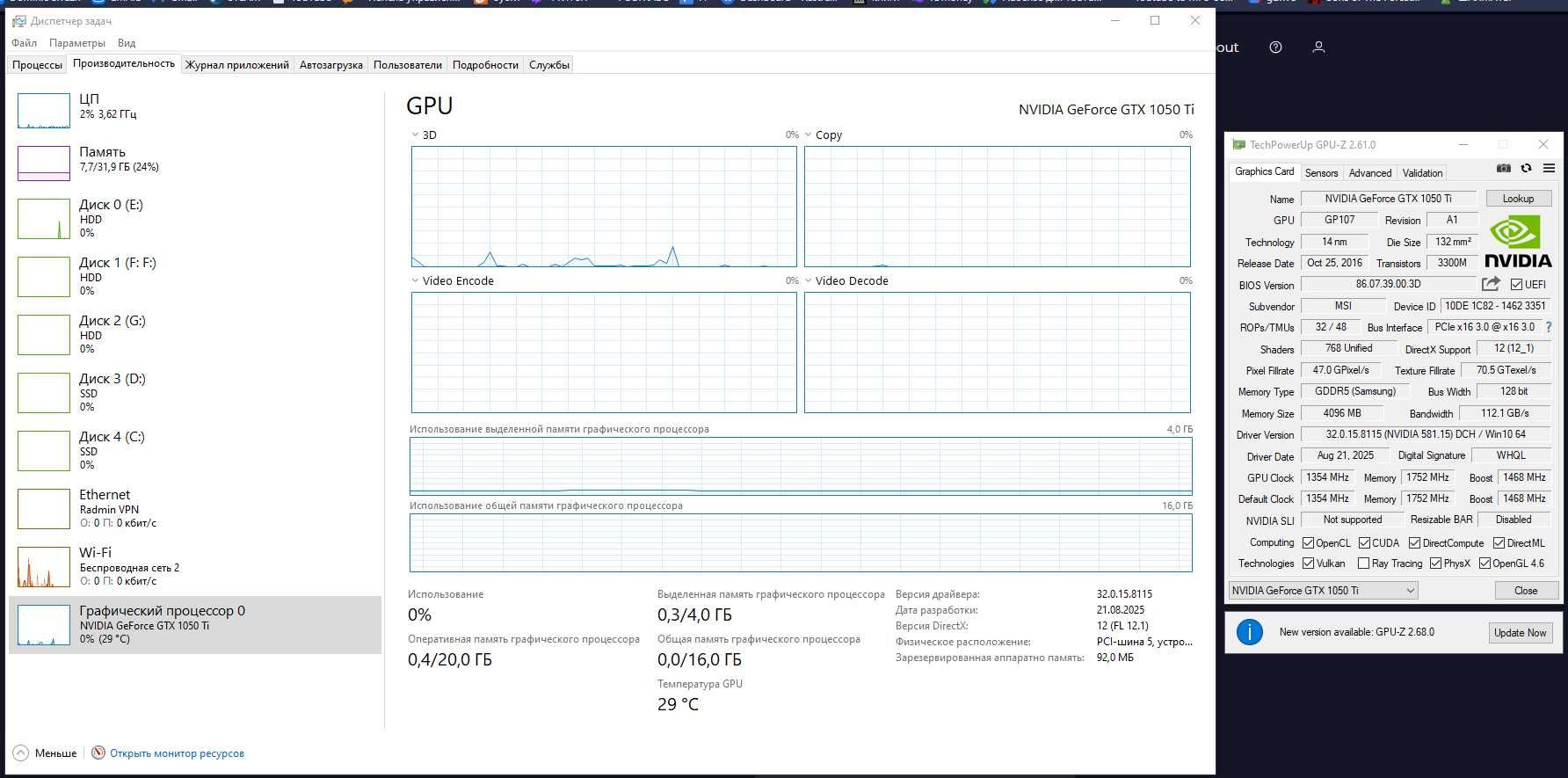
Task: Click the GPU-Z title bar icon
Action: 1239,145
